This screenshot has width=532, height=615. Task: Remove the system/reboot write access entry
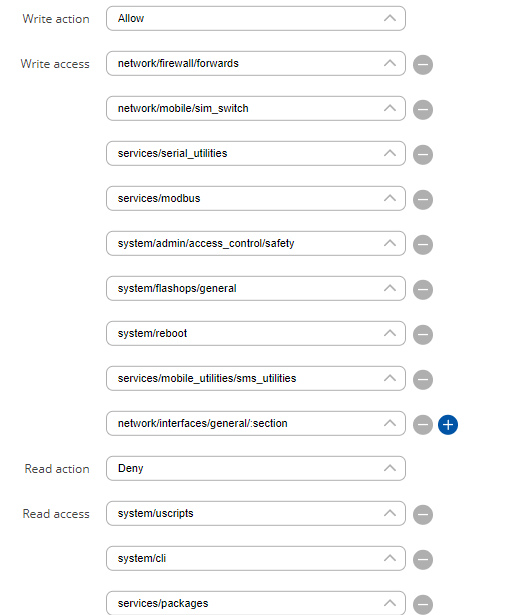(423, 335)
